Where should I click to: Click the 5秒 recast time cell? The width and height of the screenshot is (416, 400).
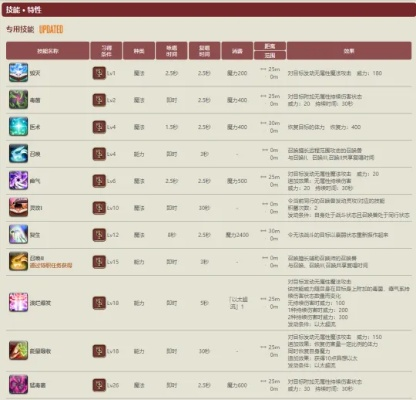204,303
